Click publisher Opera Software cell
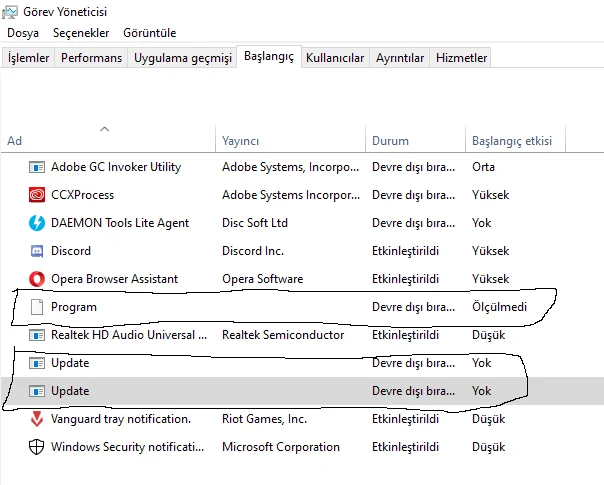Image resolution: width=604 pixels, height=485 pixels. 262,279
